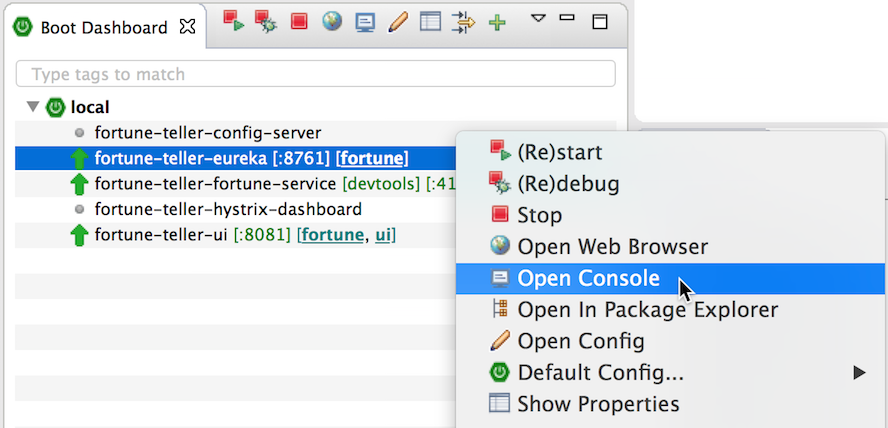Image resolution: width=888 pixels, height=428 pixels.
Task: Choose Open Web Browser in context menu
Action: (x=671, y=247)
